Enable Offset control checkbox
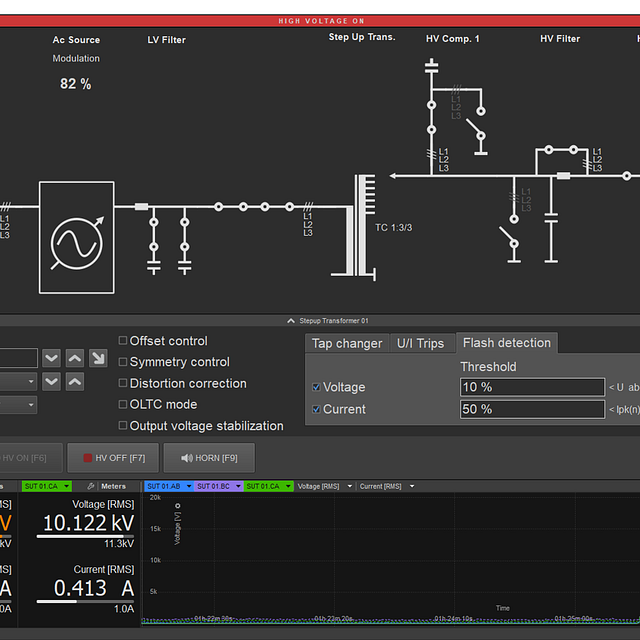The height and width of the screenshot is (640, 640). (123, 341)
